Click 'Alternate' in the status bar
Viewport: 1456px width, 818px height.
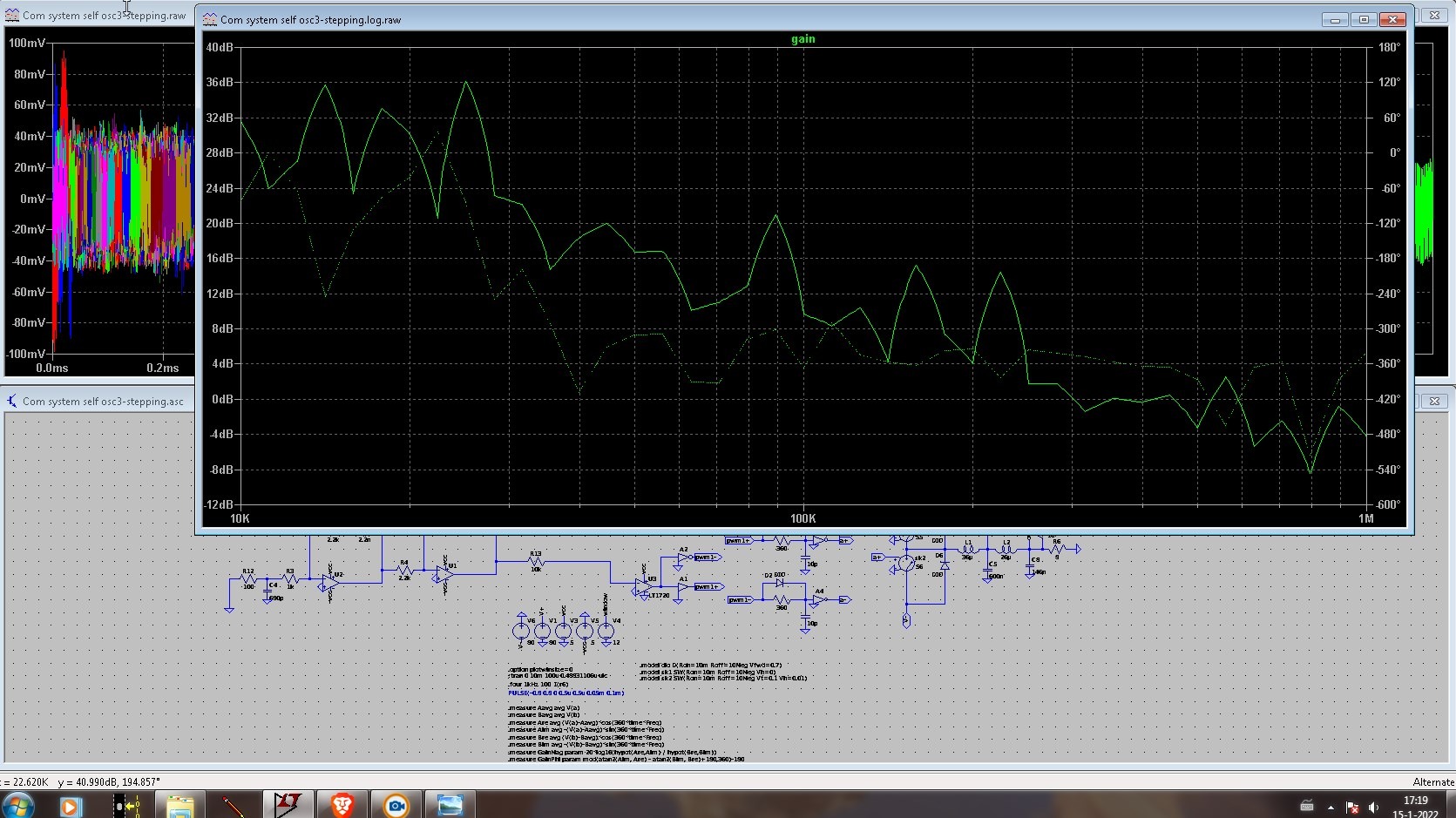(x=1433, y=781)
